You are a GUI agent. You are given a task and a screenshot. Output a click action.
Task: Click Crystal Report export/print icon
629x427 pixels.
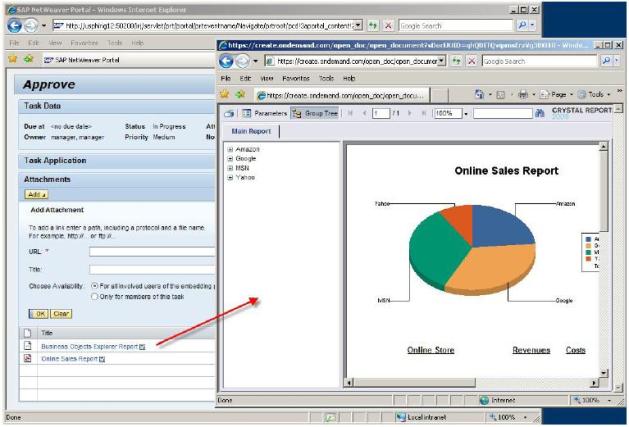click(229, 114)
